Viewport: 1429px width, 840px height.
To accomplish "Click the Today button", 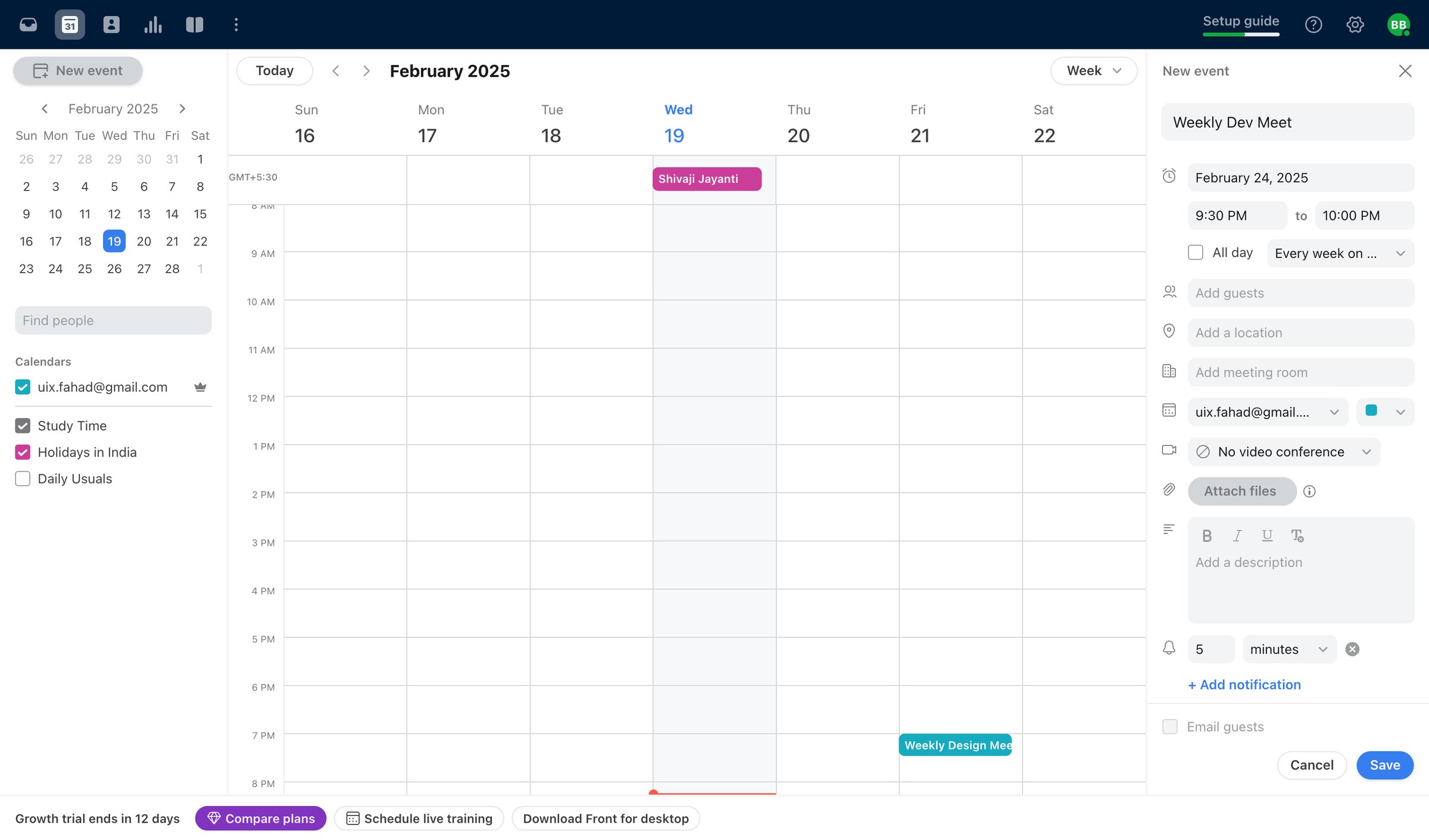I will pyautogui.click(x=274, y=71).
